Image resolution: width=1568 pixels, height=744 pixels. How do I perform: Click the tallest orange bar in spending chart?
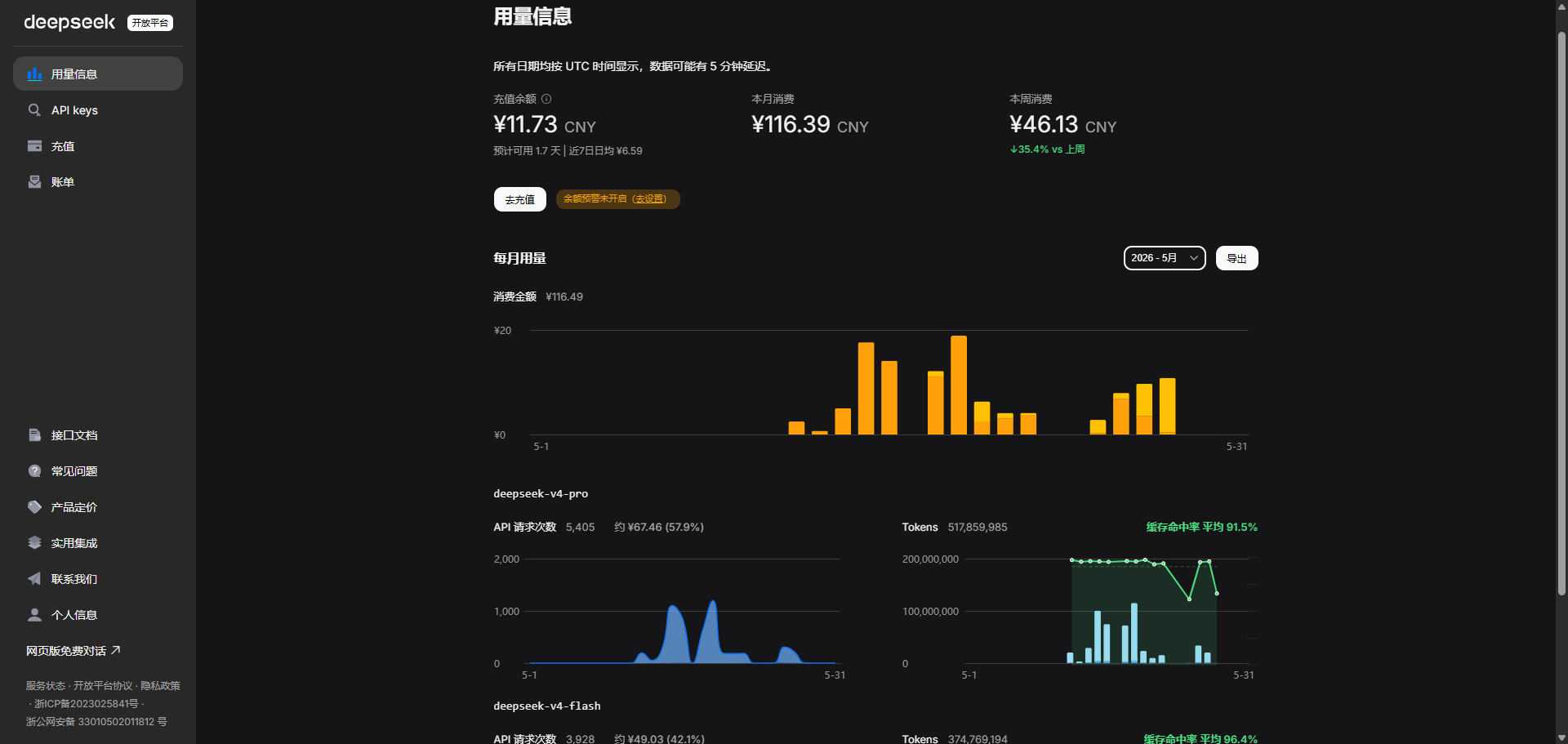coord(959,385)
